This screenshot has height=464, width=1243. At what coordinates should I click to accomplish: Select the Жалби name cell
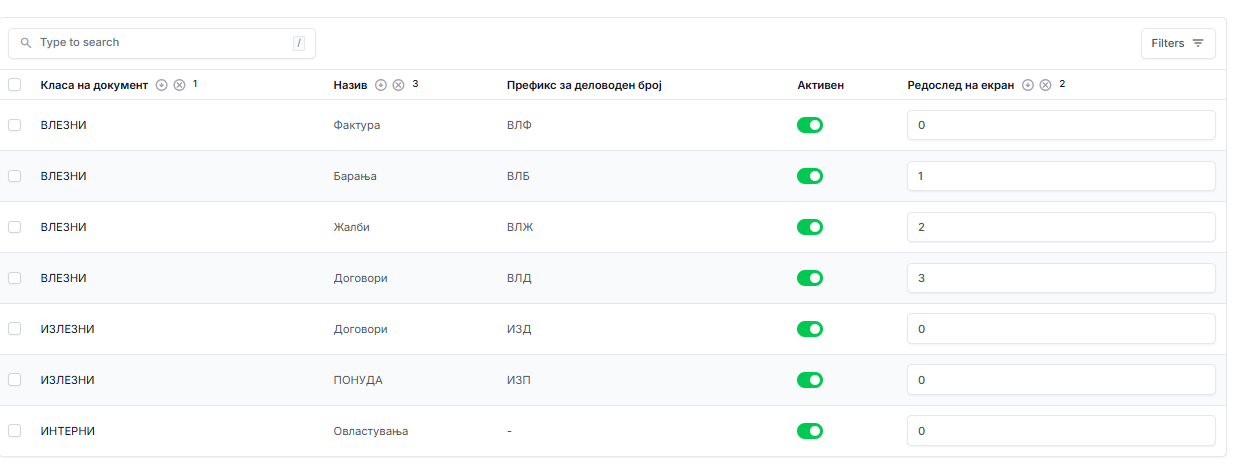click(351, 227)
